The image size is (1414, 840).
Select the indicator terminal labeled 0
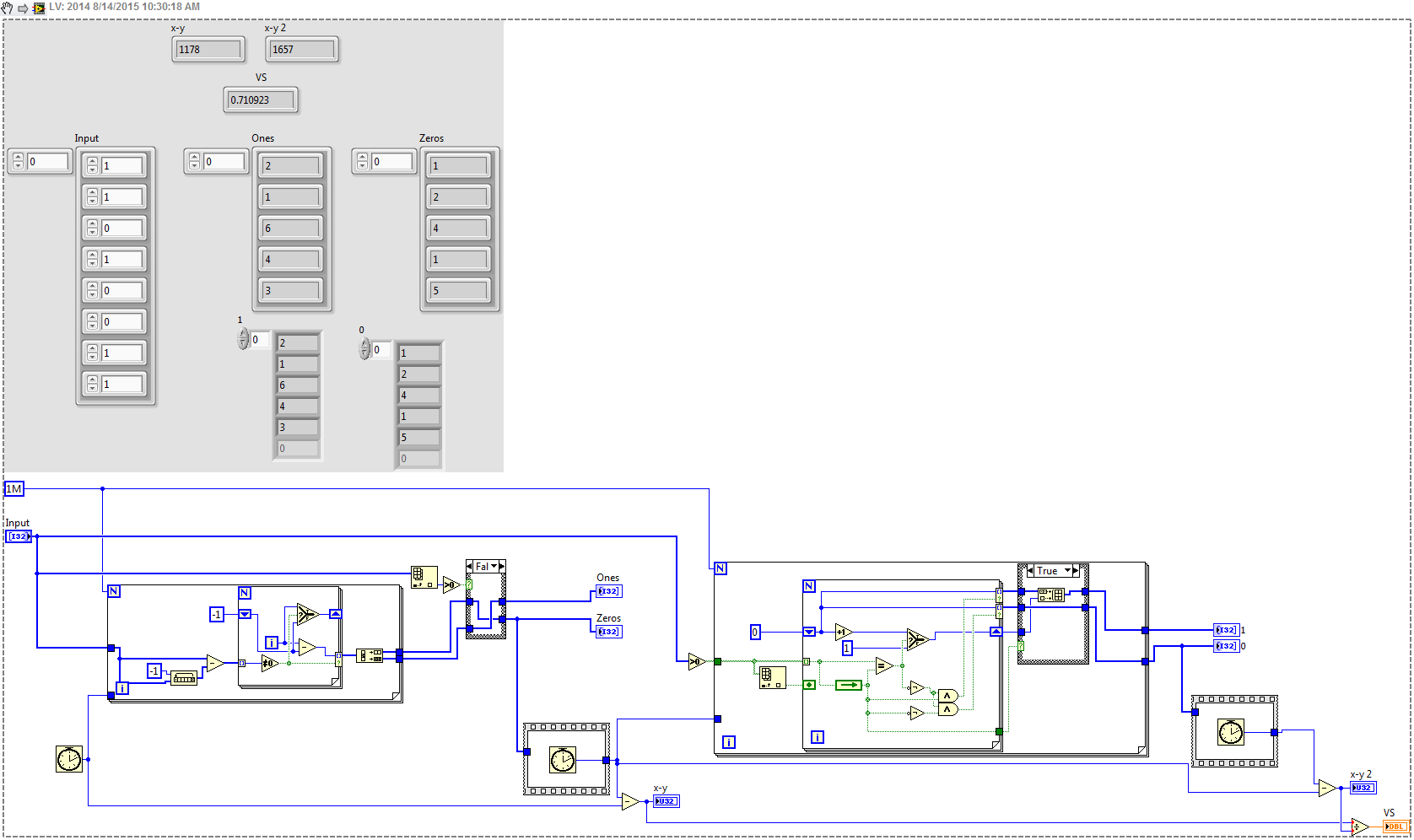click(1227, 646)
